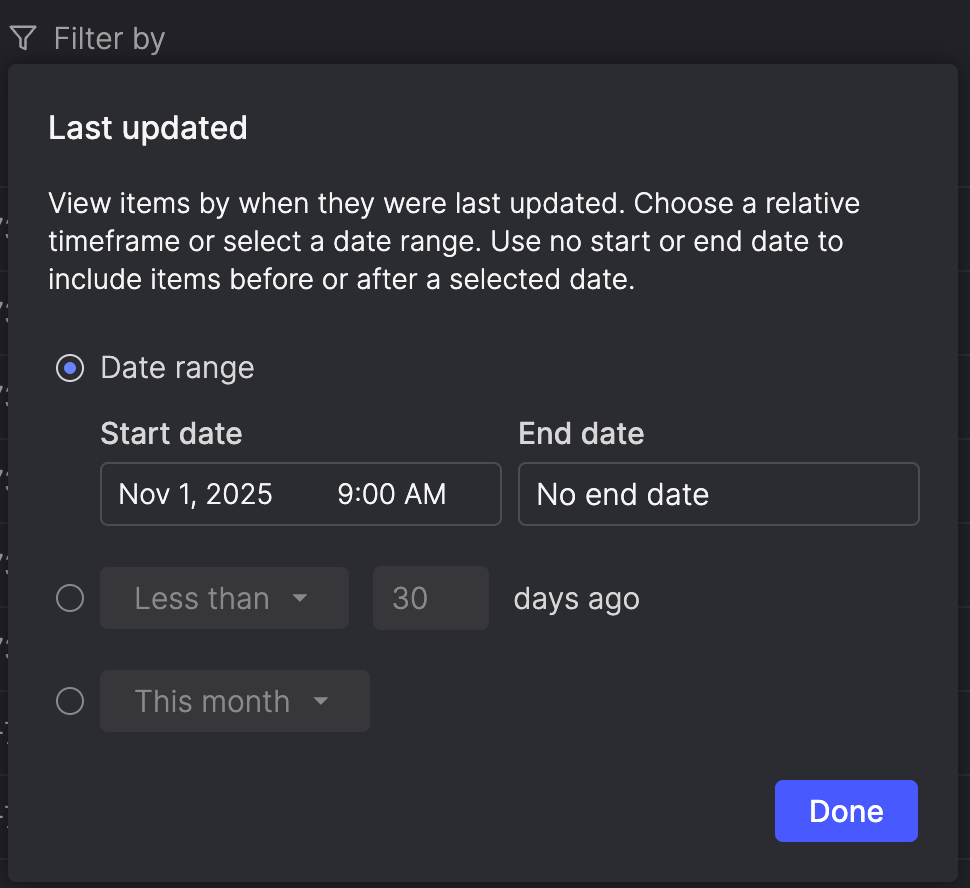Click the "End date" field label
This screenshot has height=888, width=970.
tap(581, 434)
